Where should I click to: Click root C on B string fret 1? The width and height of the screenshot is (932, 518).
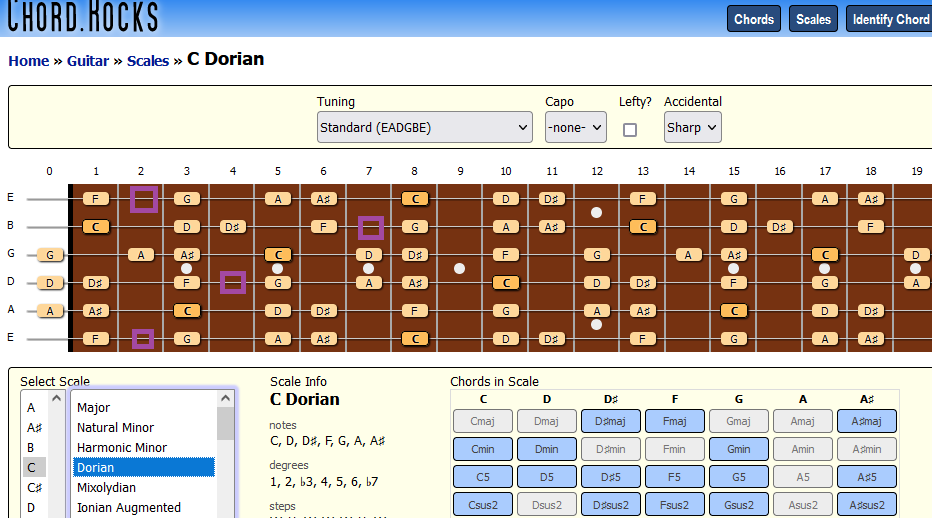[96, 227]
